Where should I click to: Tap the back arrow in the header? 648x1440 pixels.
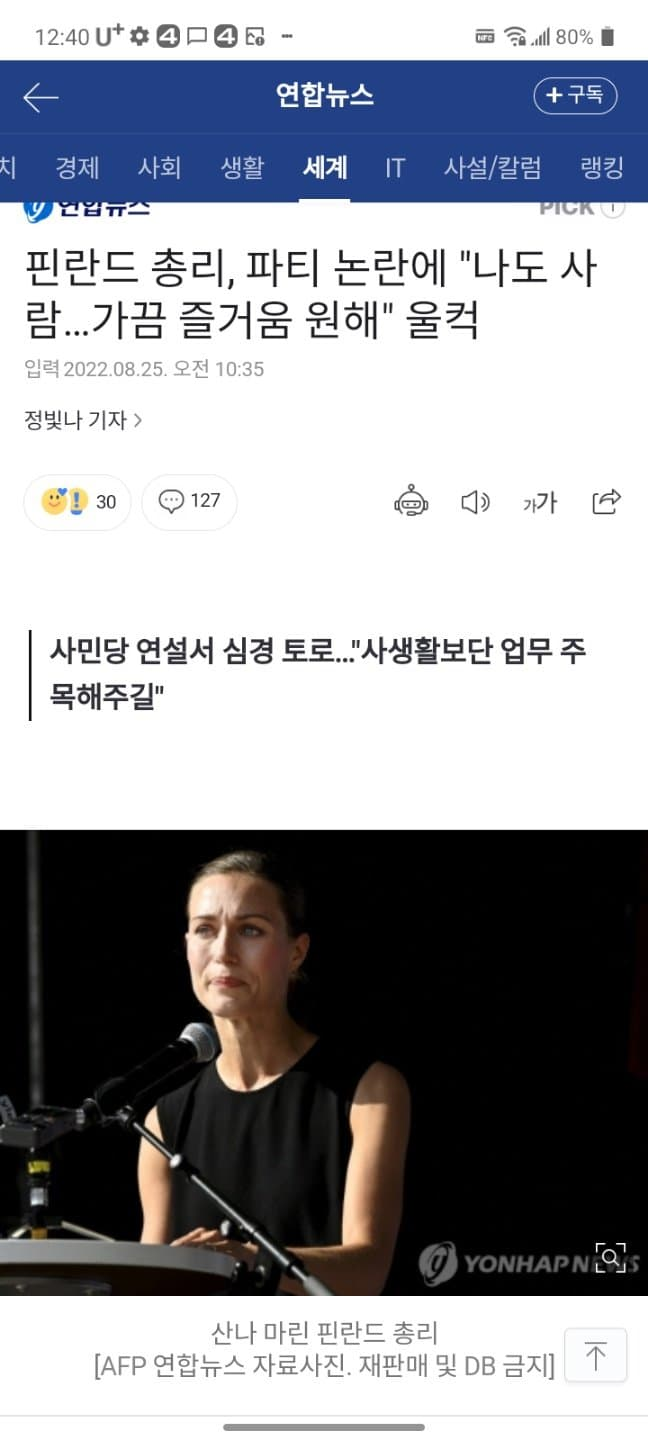pyautogui.click(x=40, y=97)
